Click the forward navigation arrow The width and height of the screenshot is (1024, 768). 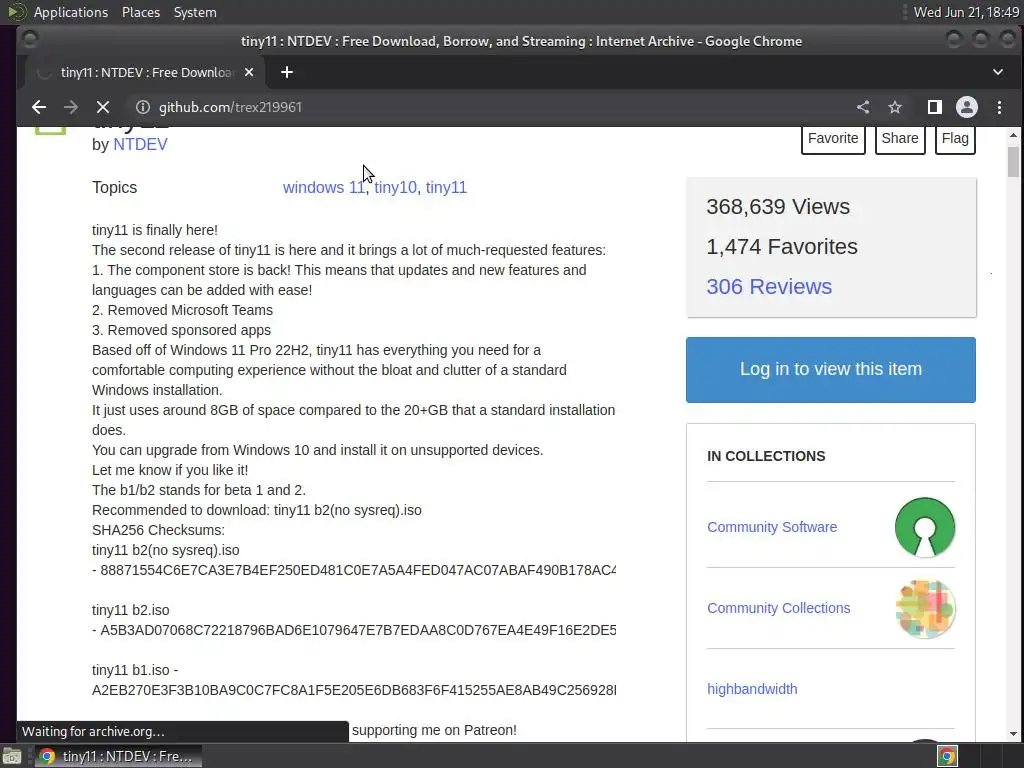coord(71,107)
